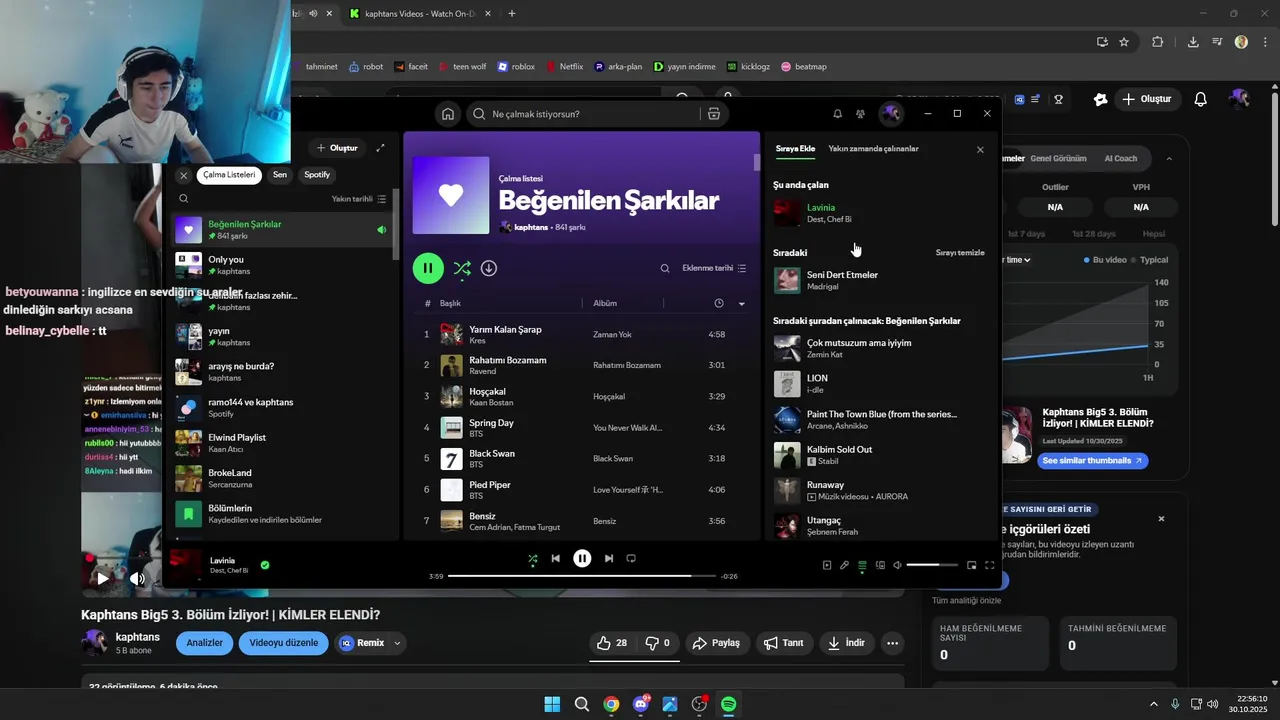The width and height of the screenshot is (1280, 720).
Task: Open the Netflix bookmark in the browser
Action: pyautogui.click(x=564, y=67)
